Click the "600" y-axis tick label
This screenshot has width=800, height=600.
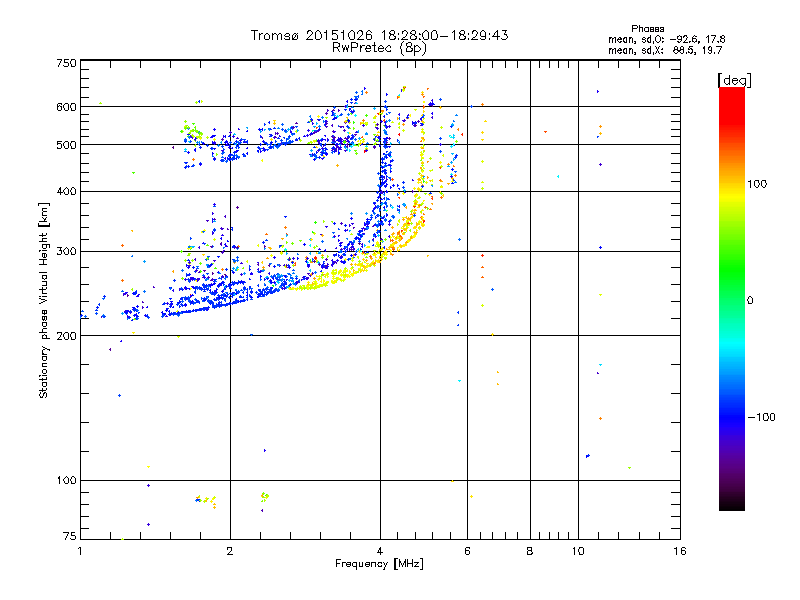(67, 107)
